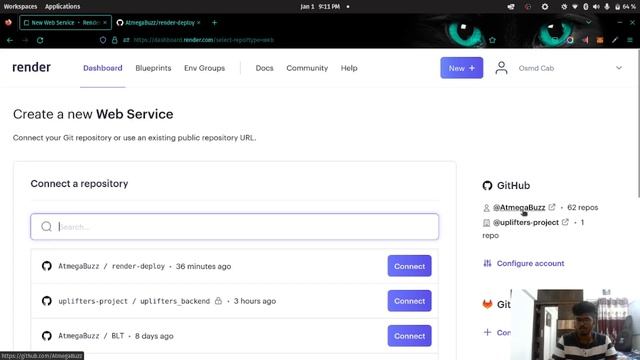
Task: Click the GitHub logo in sidebar heading
Action: (x=487, y=186)
